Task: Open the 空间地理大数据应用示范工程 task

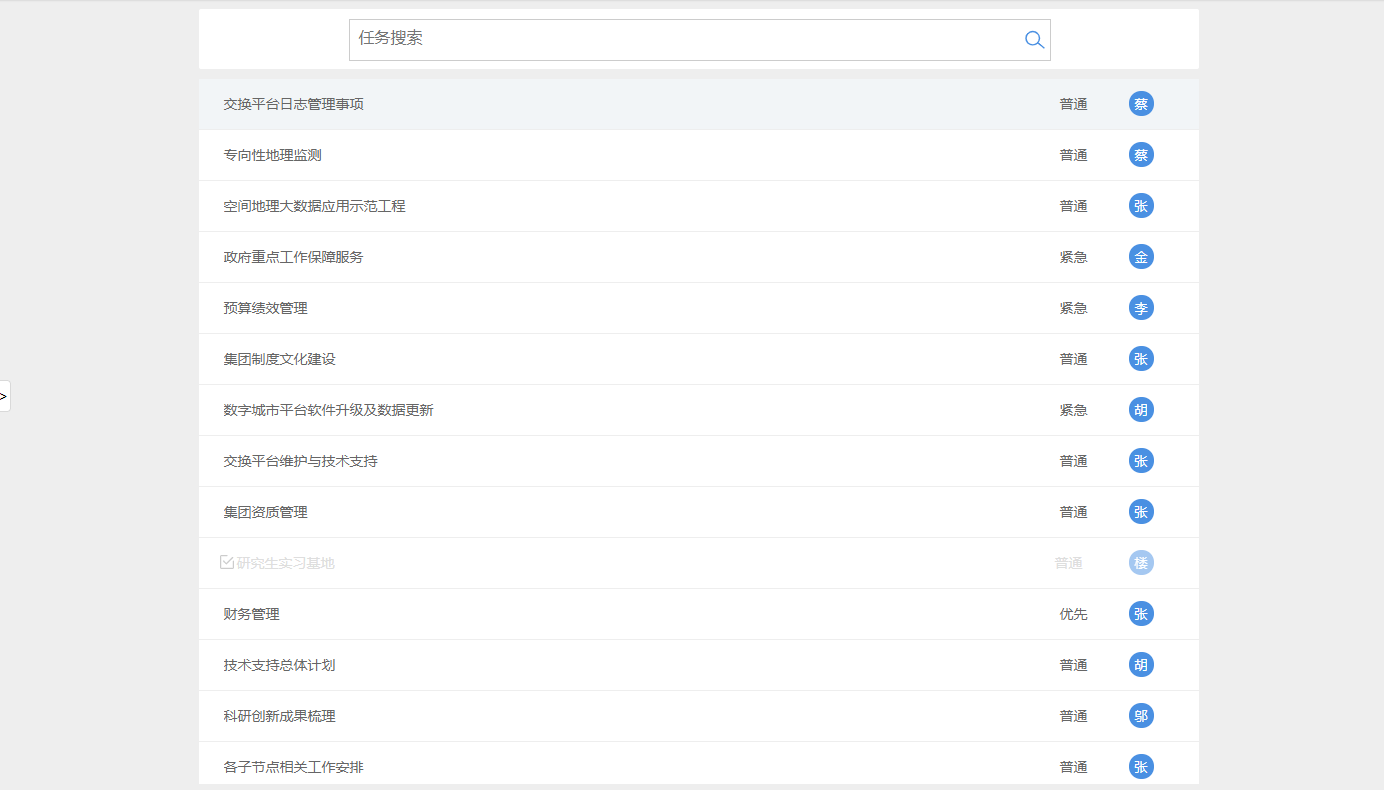Action: tap(314, 206)
